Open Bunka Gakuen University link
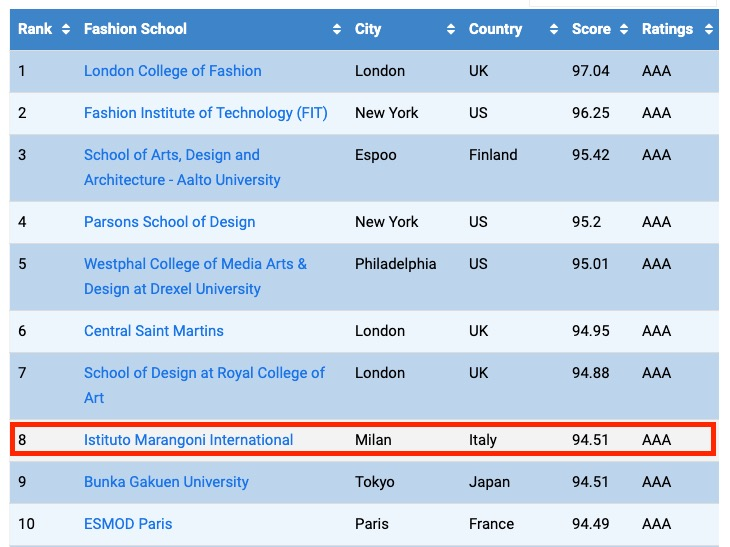The height and width of the screenshot is (547, 730). click(166, 482)
